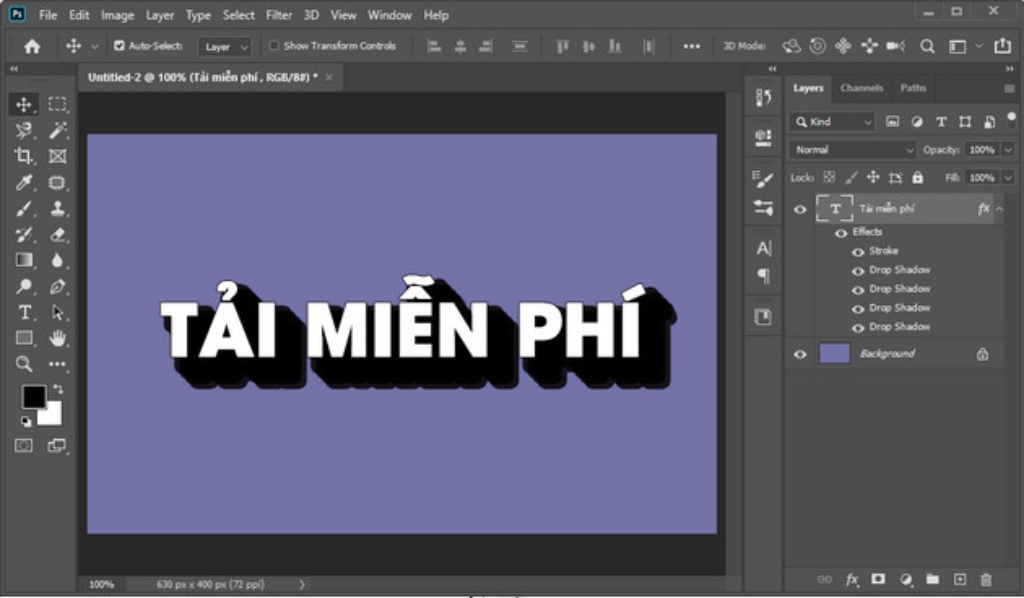
Task: Enable Show Transform Controls checkbox
Action: pyautogui.click(x=274, y=46)
